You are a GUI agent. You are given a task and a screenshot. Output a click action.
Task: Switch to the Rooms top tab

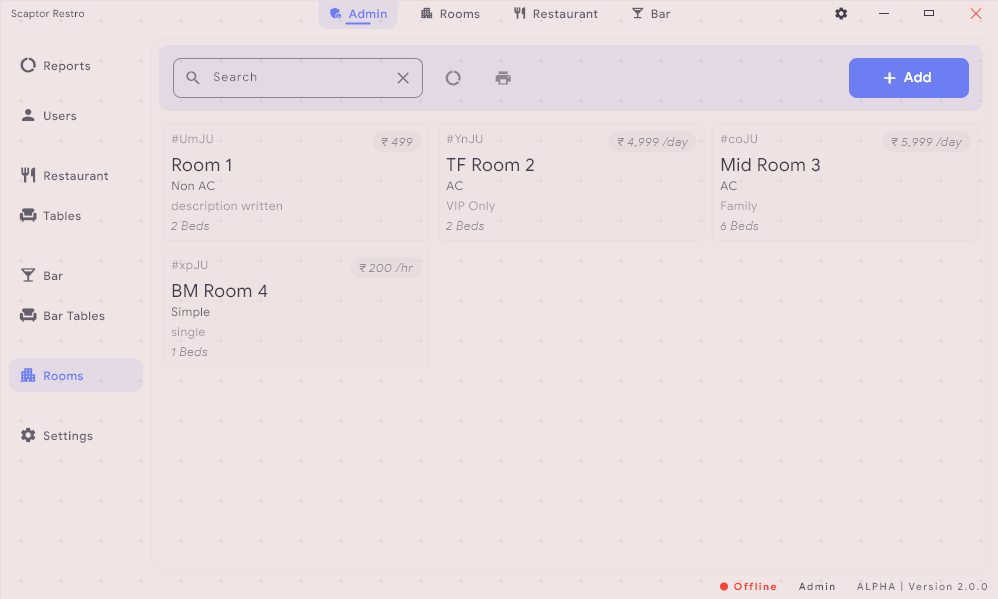(x=450, y=14)
